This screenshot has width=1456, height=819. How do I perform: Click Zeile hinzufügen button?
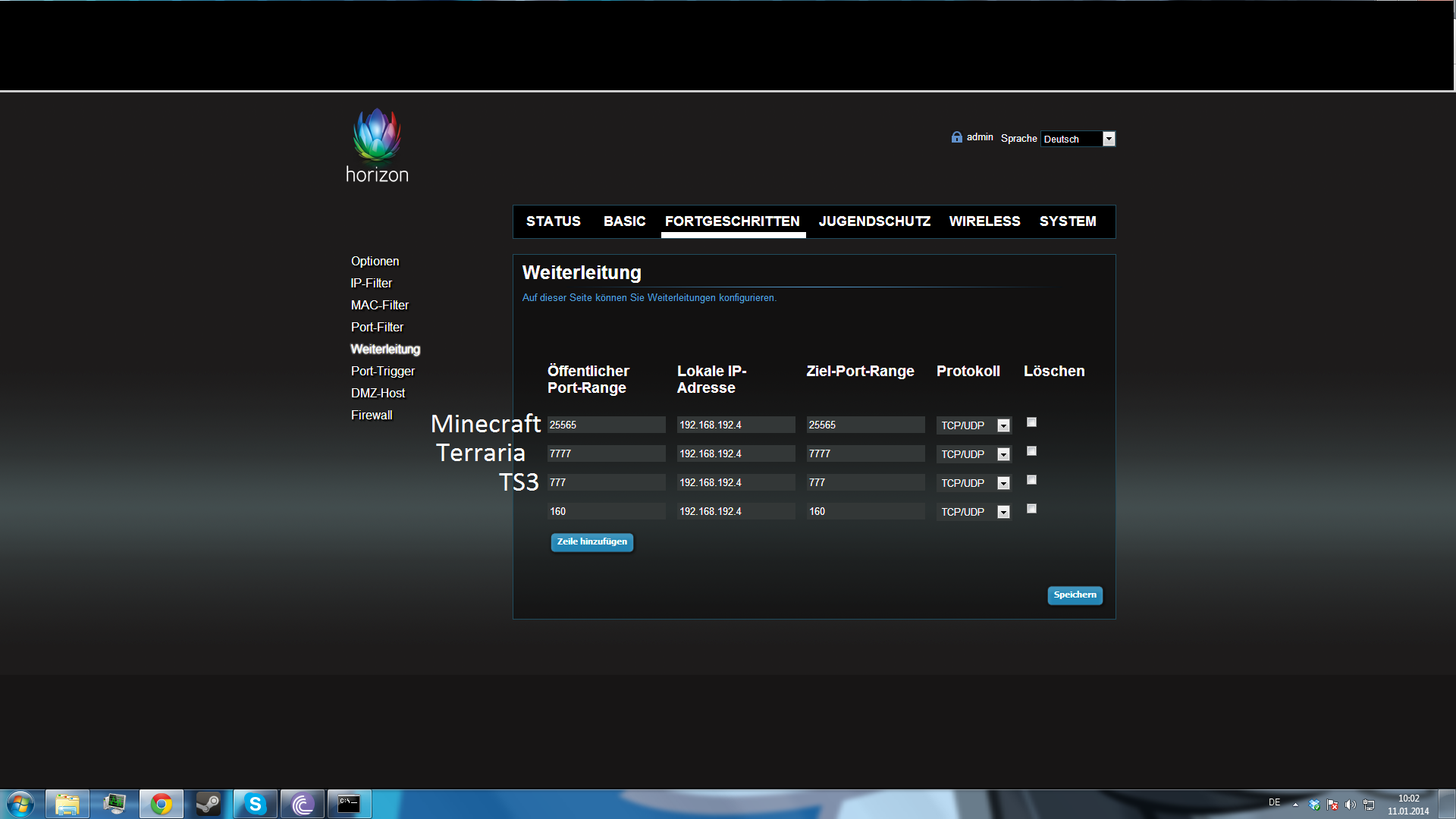tap(591, 542)
